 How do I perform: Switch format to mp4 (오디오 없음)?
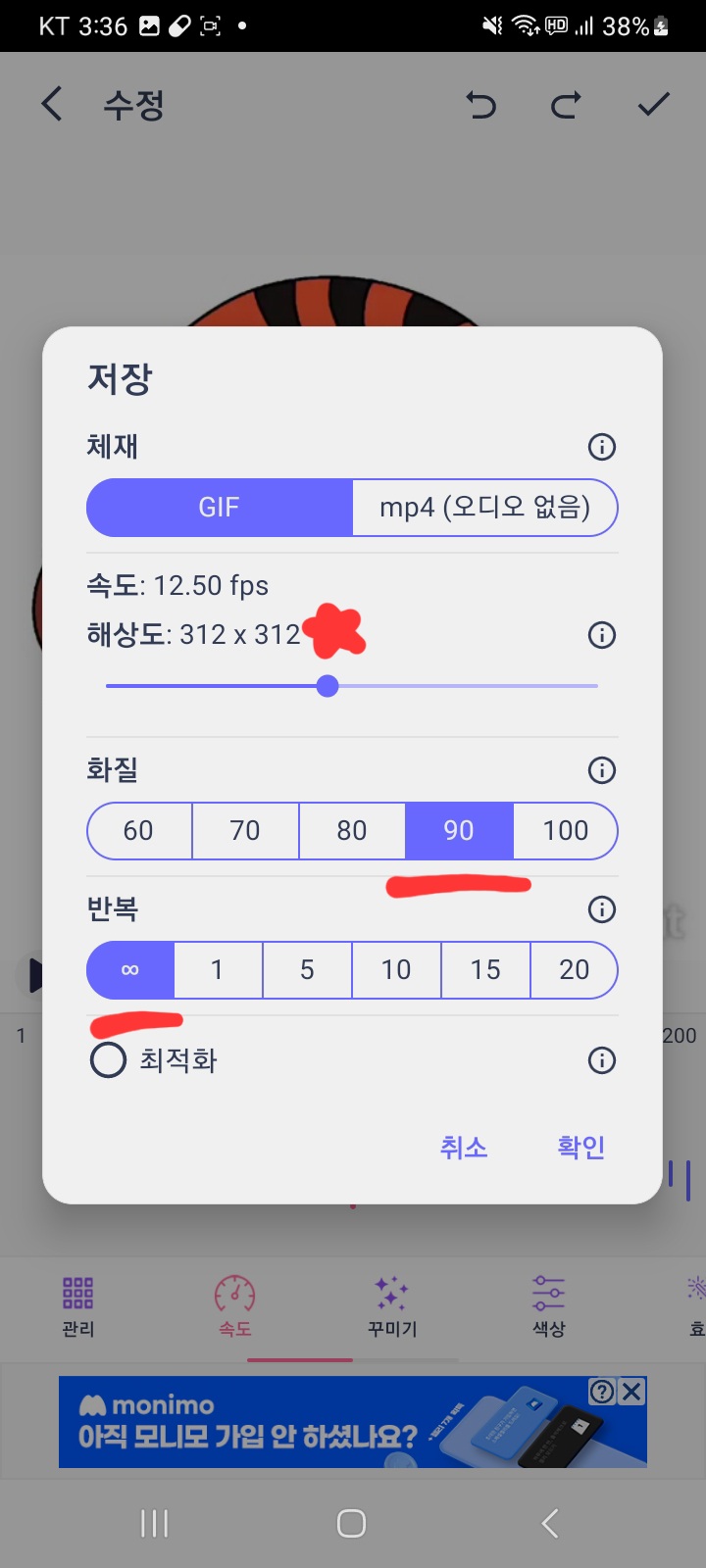484,508
